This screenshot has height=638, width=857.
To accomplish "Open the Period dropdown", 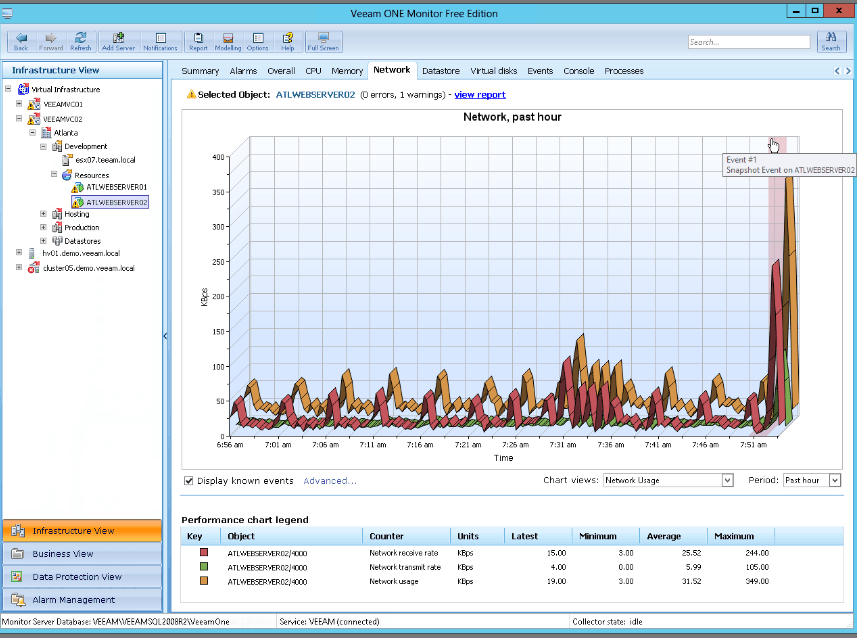I will [x=834, y=480].
